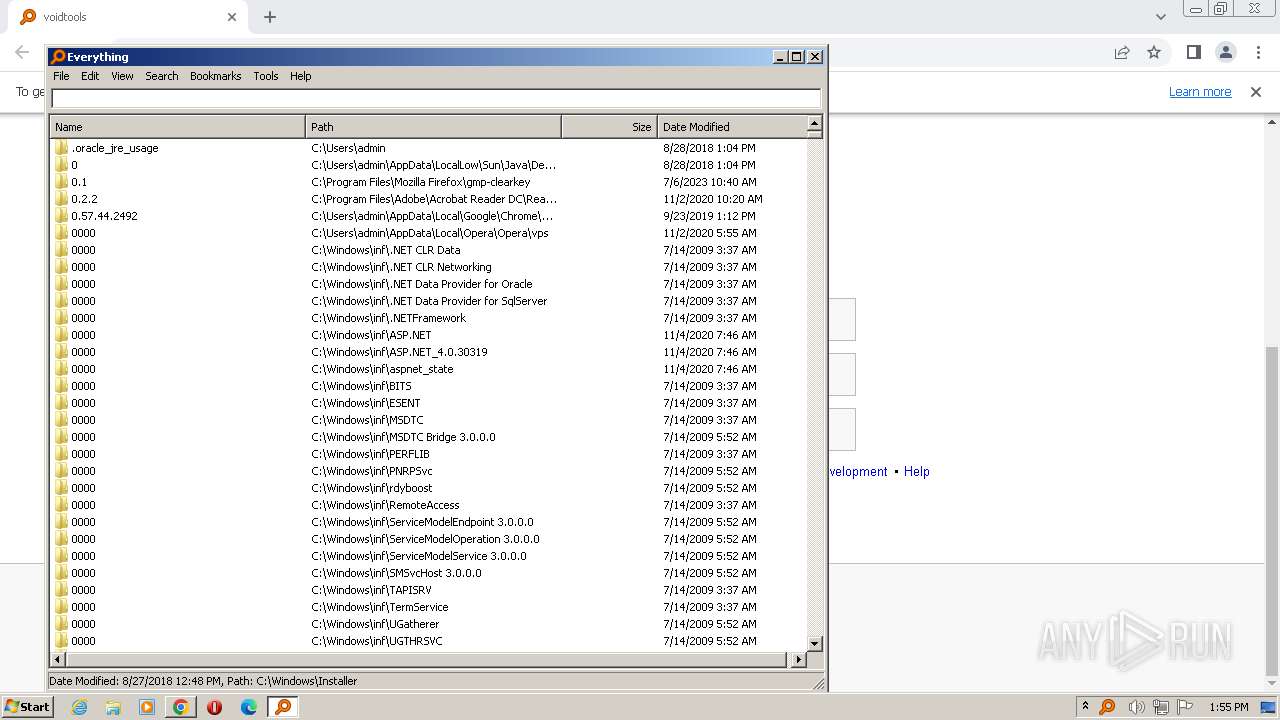The image size is (1280, 720).
Task: Open Chrome side panel icon
Action: tap(1193, 52)
